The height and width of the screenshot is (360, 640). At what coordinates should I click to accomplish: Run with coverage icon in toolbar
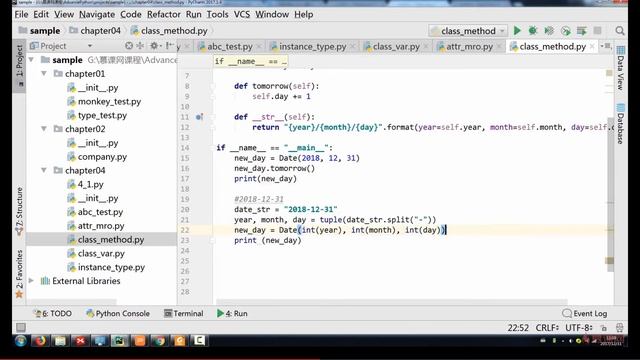tap(549, 31)
